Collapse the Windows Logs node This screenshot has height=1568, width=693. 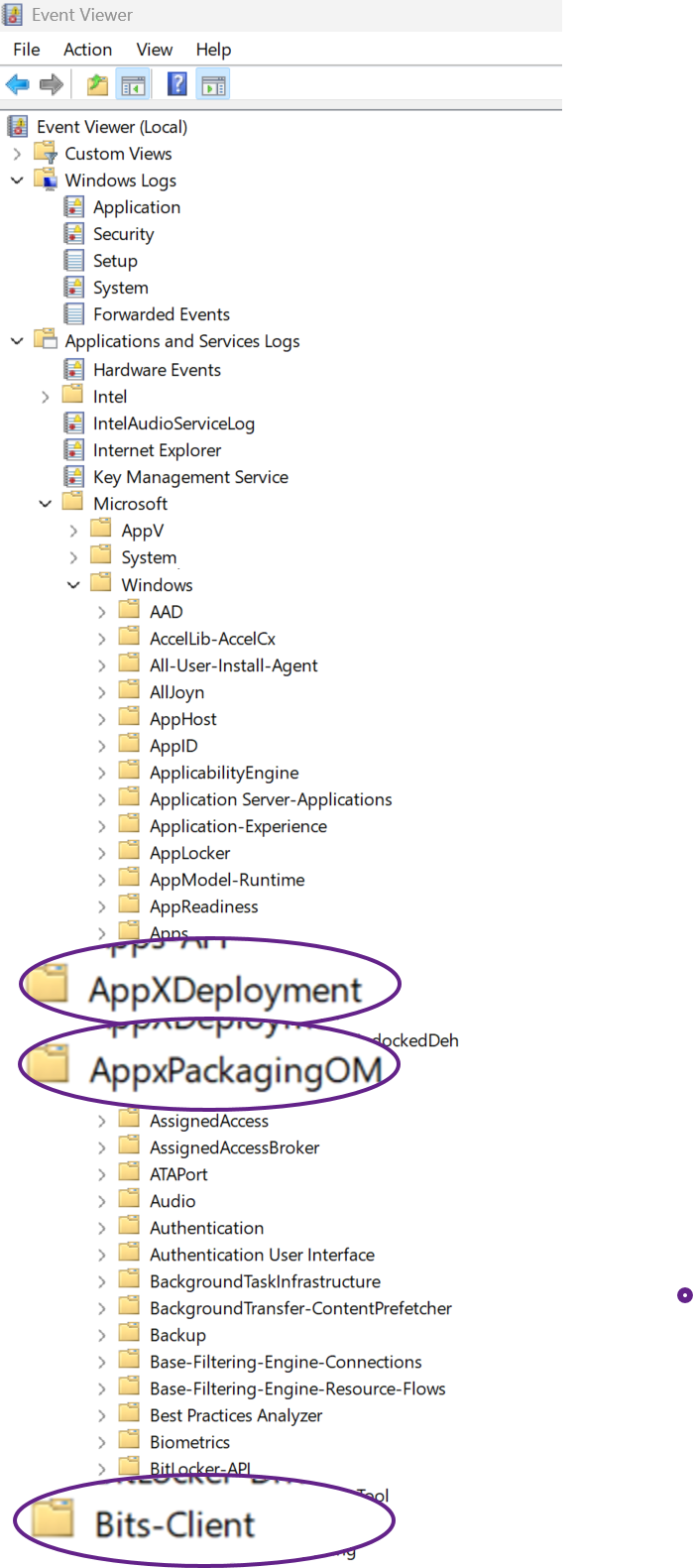17,181
